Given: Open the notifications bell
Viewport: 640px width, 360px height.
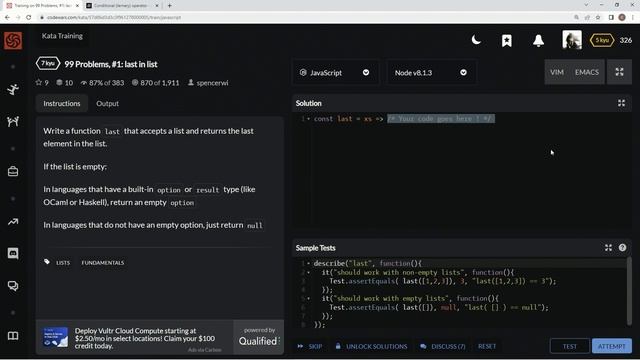Looking at the screenshot, I should click(x=538, y=40).
